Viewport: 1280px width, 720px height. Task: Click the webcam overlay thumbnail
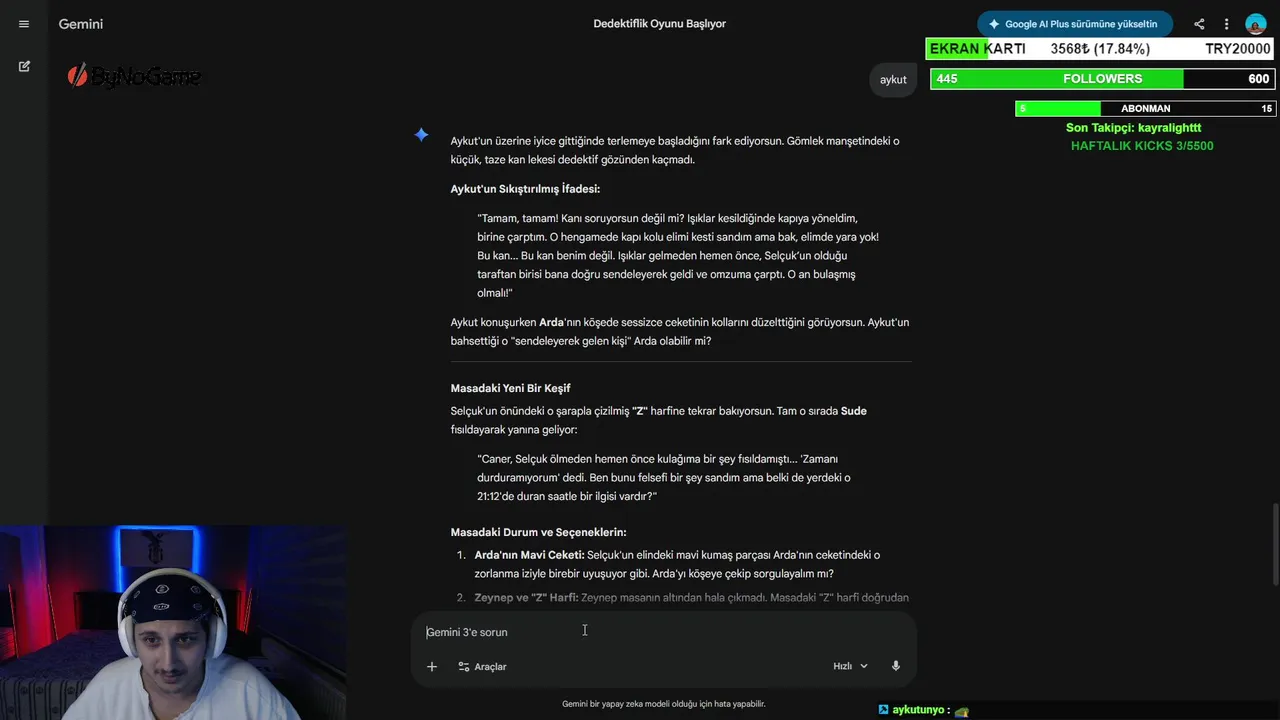pos(173,622)
